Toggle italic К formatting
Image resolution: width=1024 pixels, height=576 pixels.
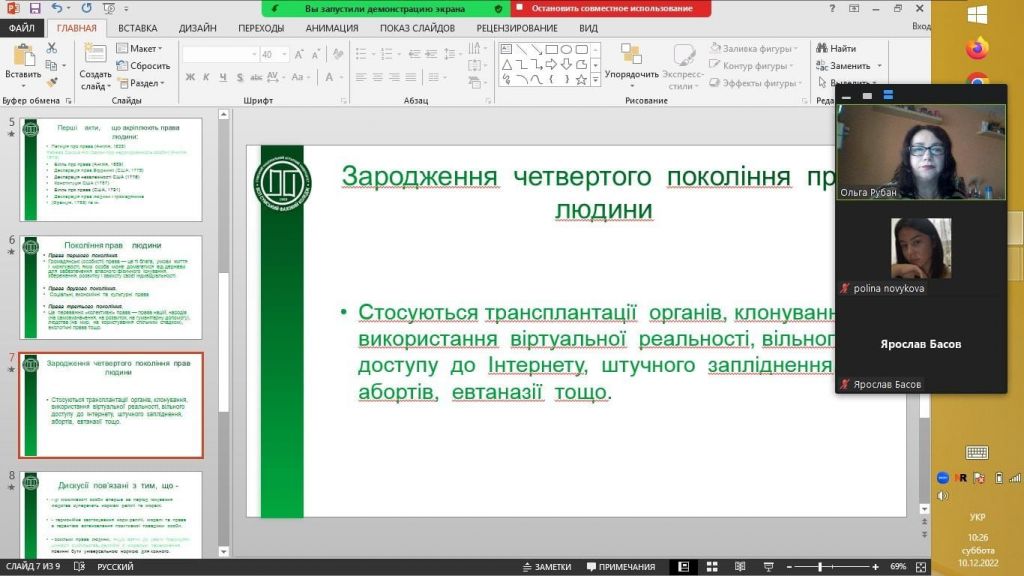[206, 77]
